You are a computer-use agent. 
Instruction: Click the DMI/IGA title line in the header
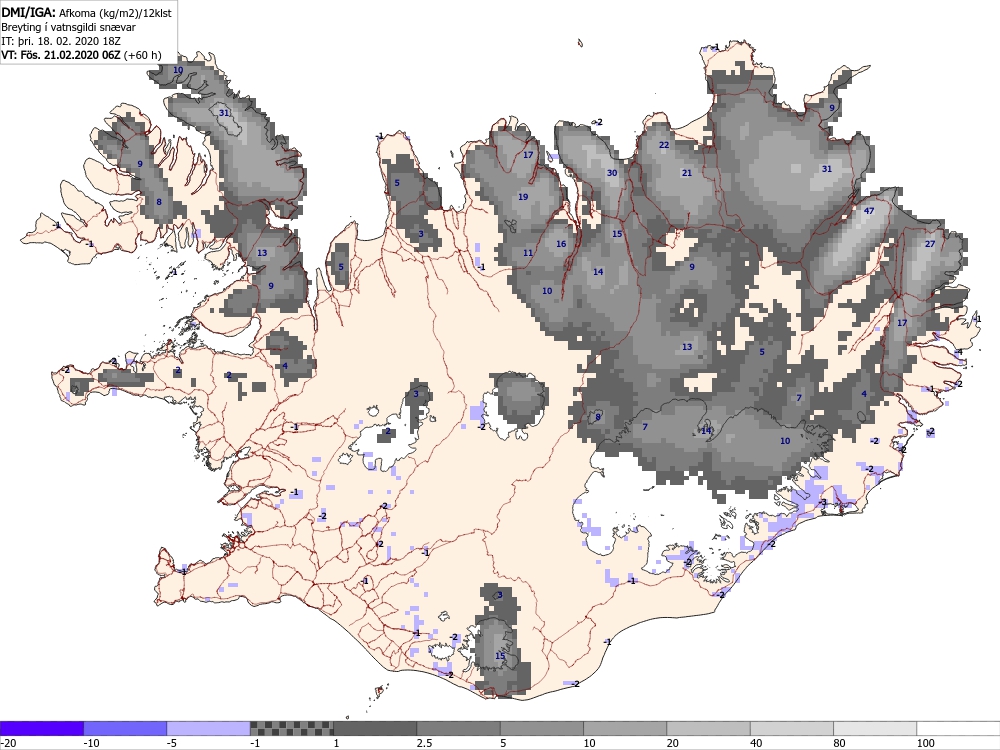point(86,12)
